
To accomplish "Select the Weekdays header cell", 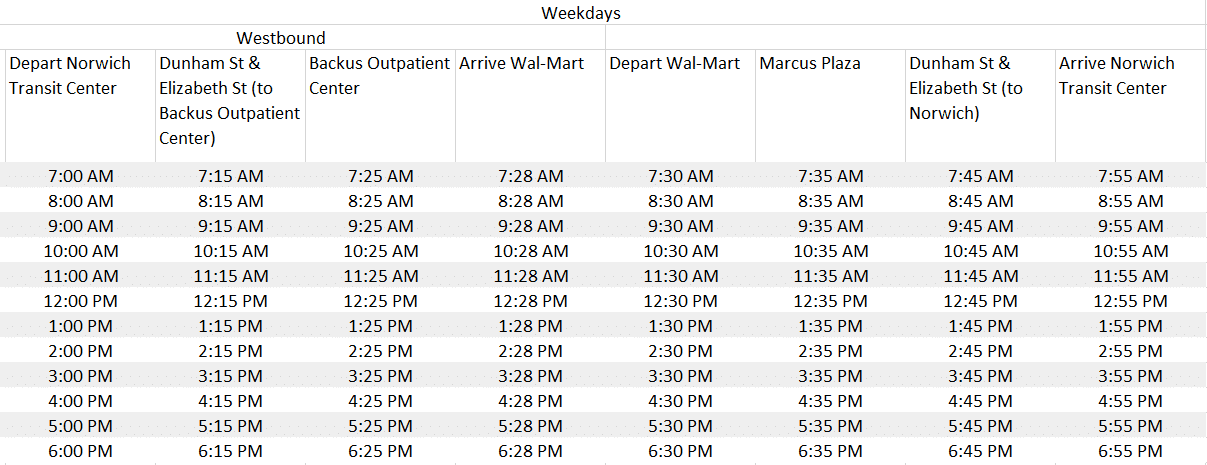I will pos(581,13).
